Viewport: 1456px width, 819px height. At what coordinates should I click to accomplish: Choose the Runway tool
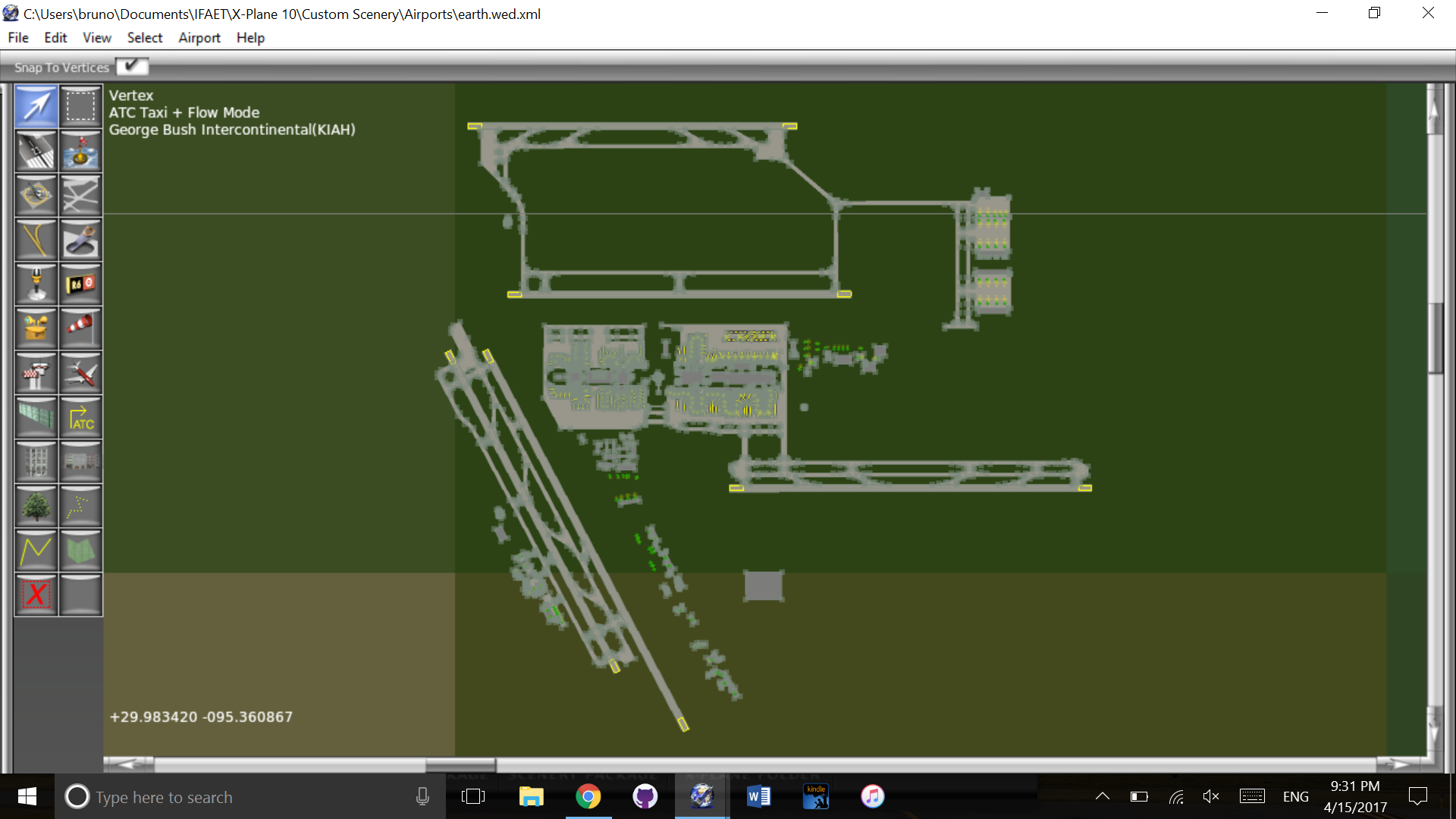pyautogui.click(x=36, y=151)
